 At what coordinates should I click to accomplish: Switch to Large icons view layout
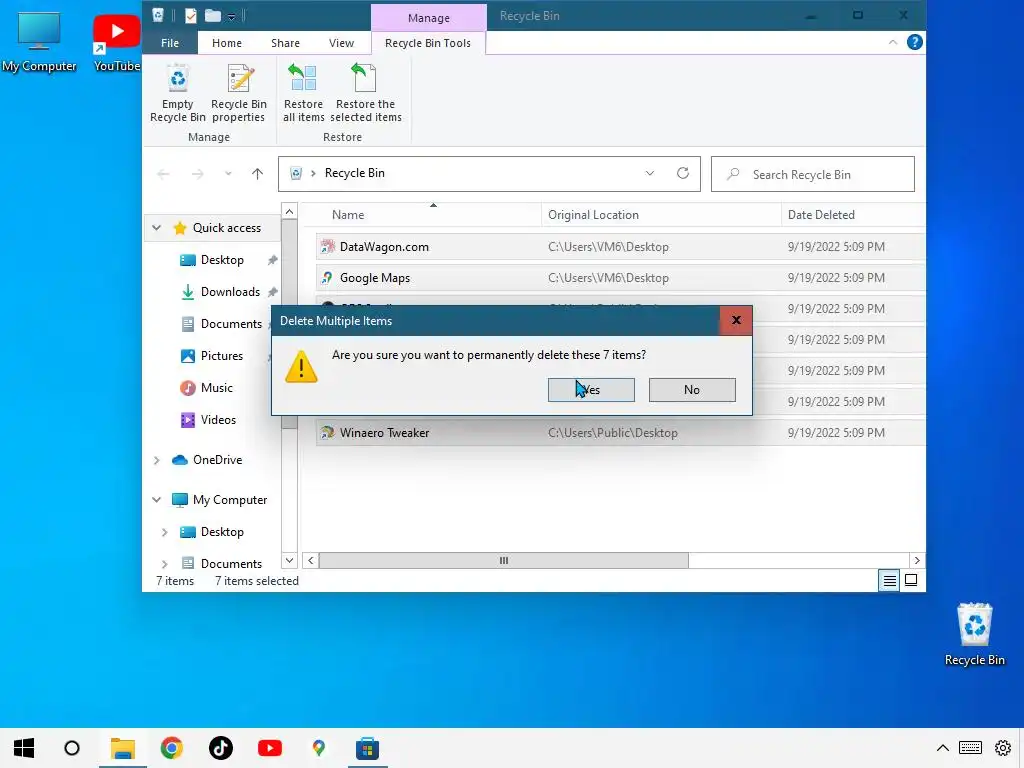click(x=911, y=580)
